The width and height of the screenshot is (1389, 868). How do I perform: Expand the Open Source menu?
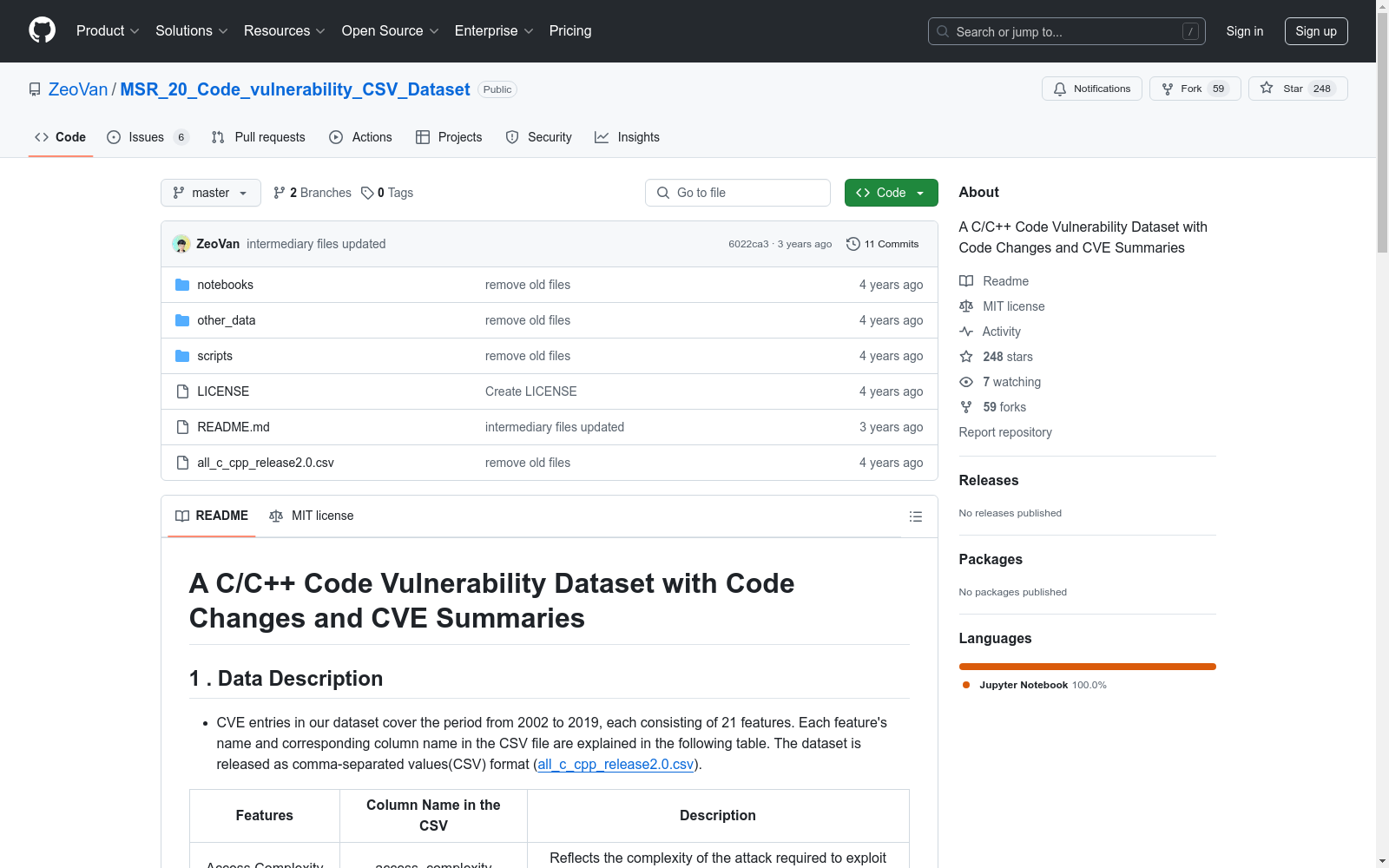point(391,30)
